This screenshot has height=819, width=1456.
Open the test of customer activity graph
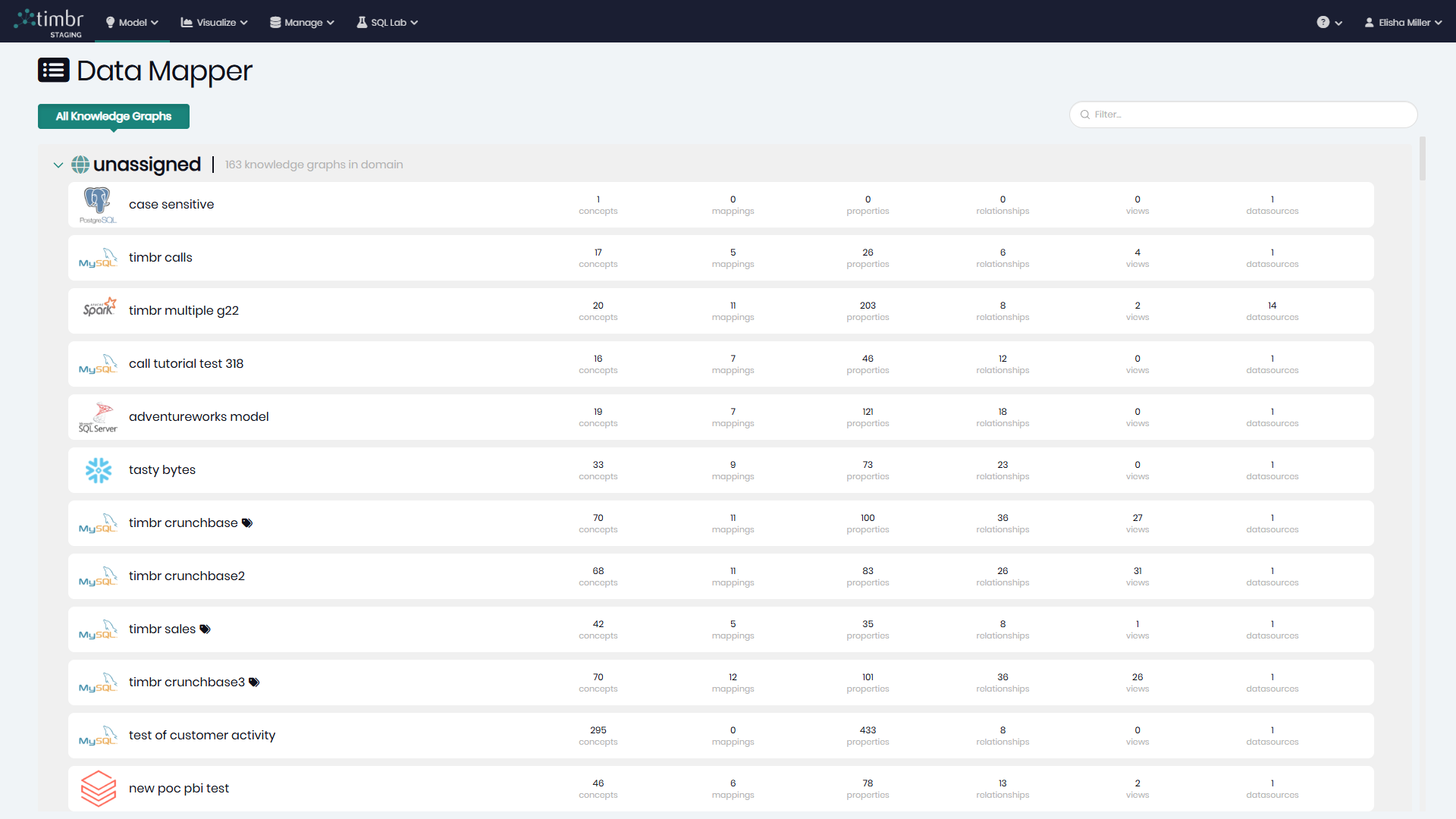(202, 735)
